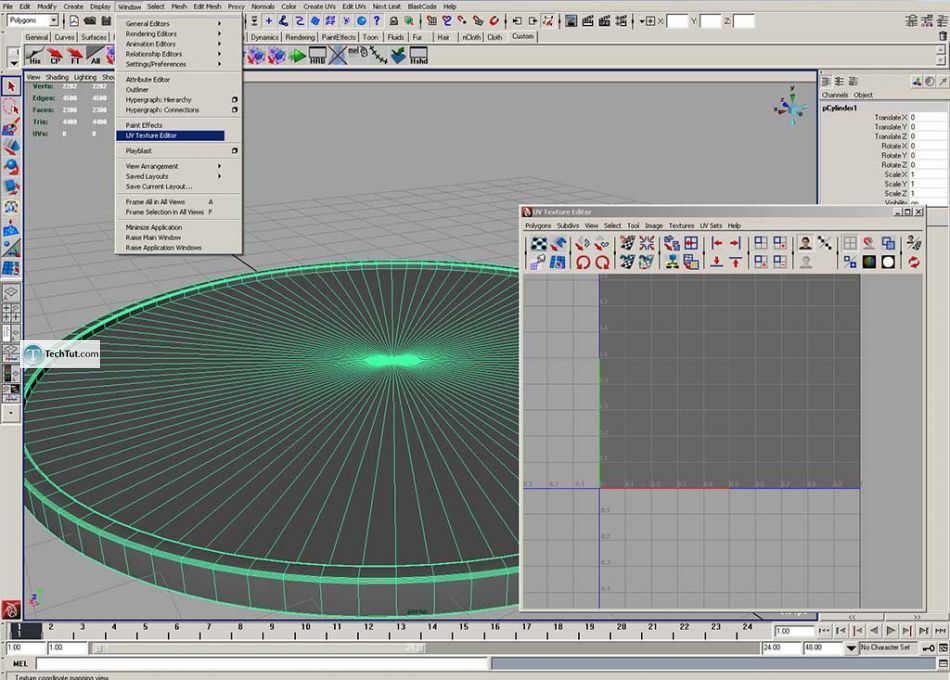Click the Maya logo icon bottom left
The width and height of the screenshot is (950, 680).
click(x=11, y=610)
